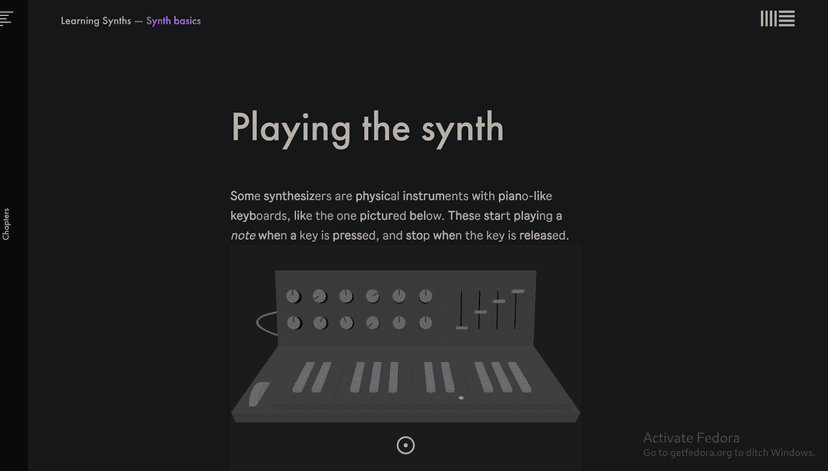Click the 'Playing the synth' heading
The height and width of the screenshot is (471, 828).
click(x=367, y=128)
